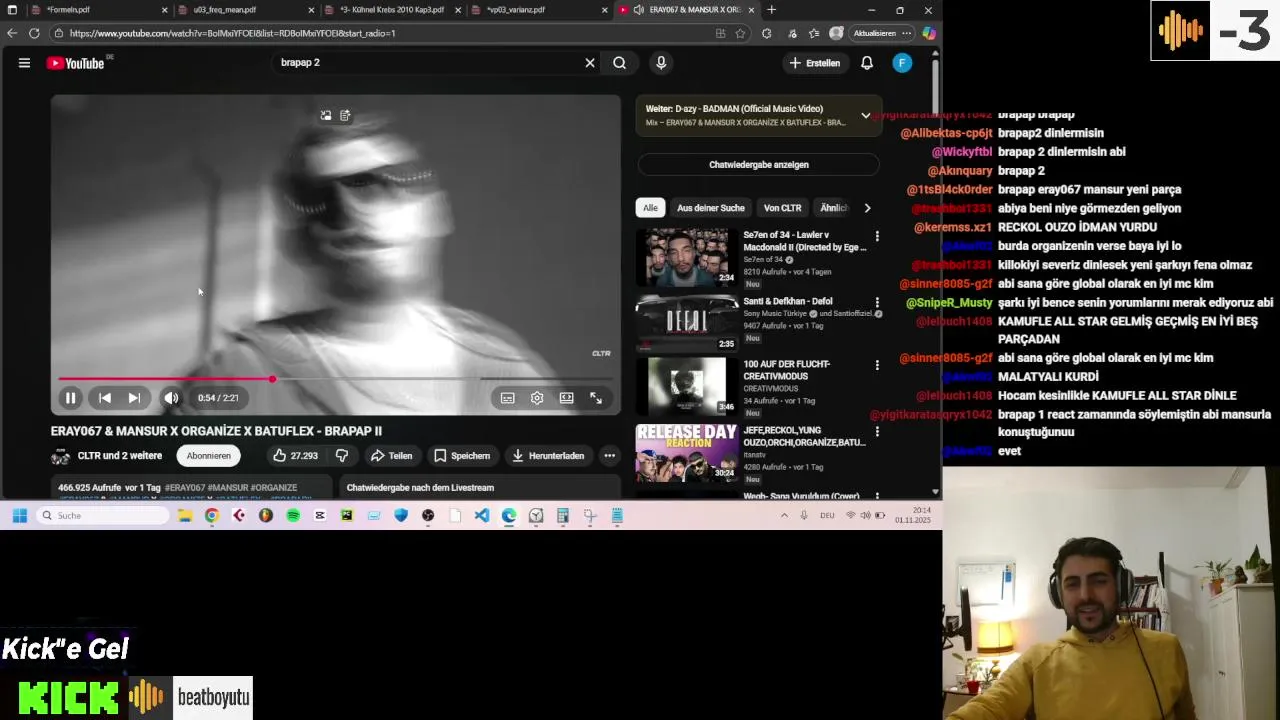Share the video via Teilen
The image size is (1280, 720).
tap(391, 456)
